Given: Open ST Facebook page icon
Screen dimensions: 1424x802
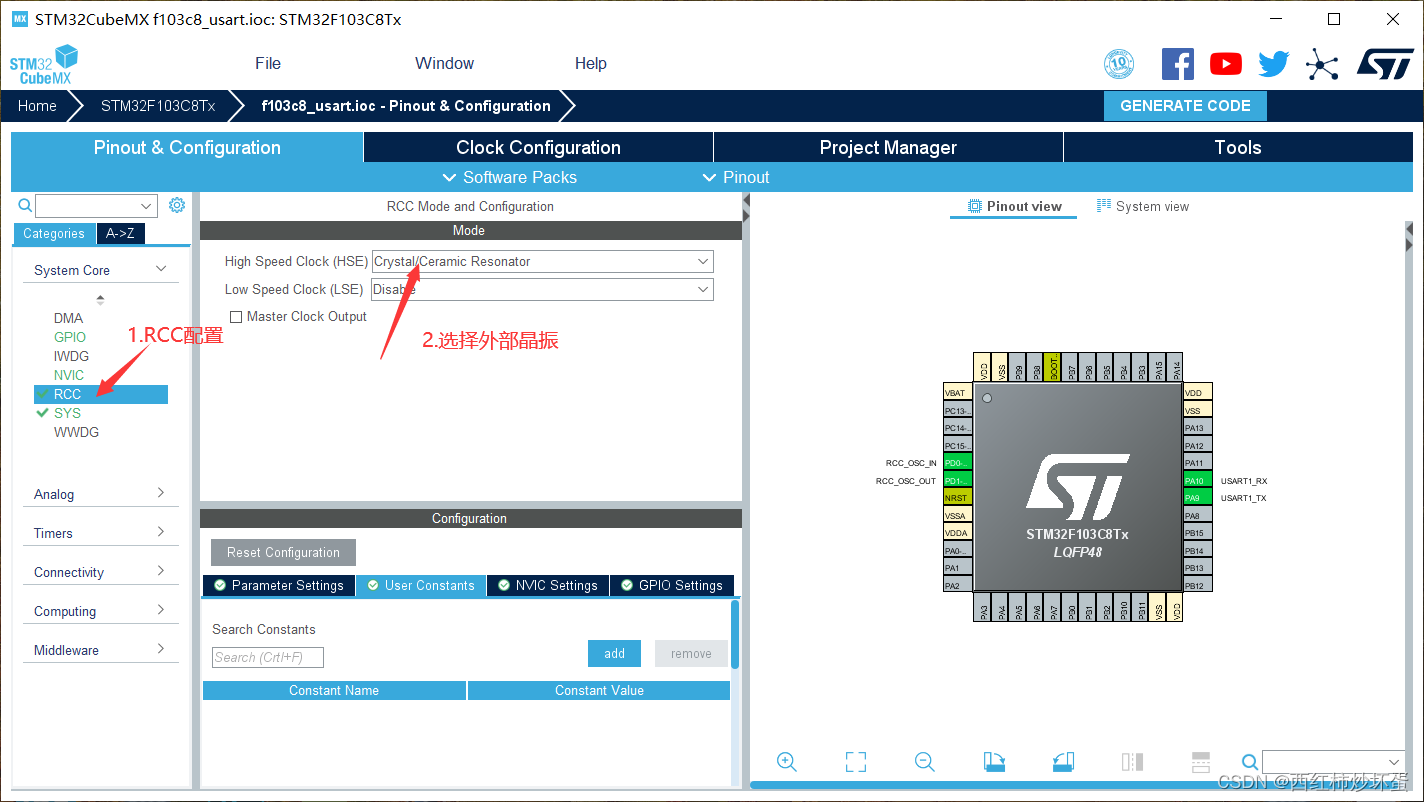Looking at the screenshot, I should (1178, 64).
